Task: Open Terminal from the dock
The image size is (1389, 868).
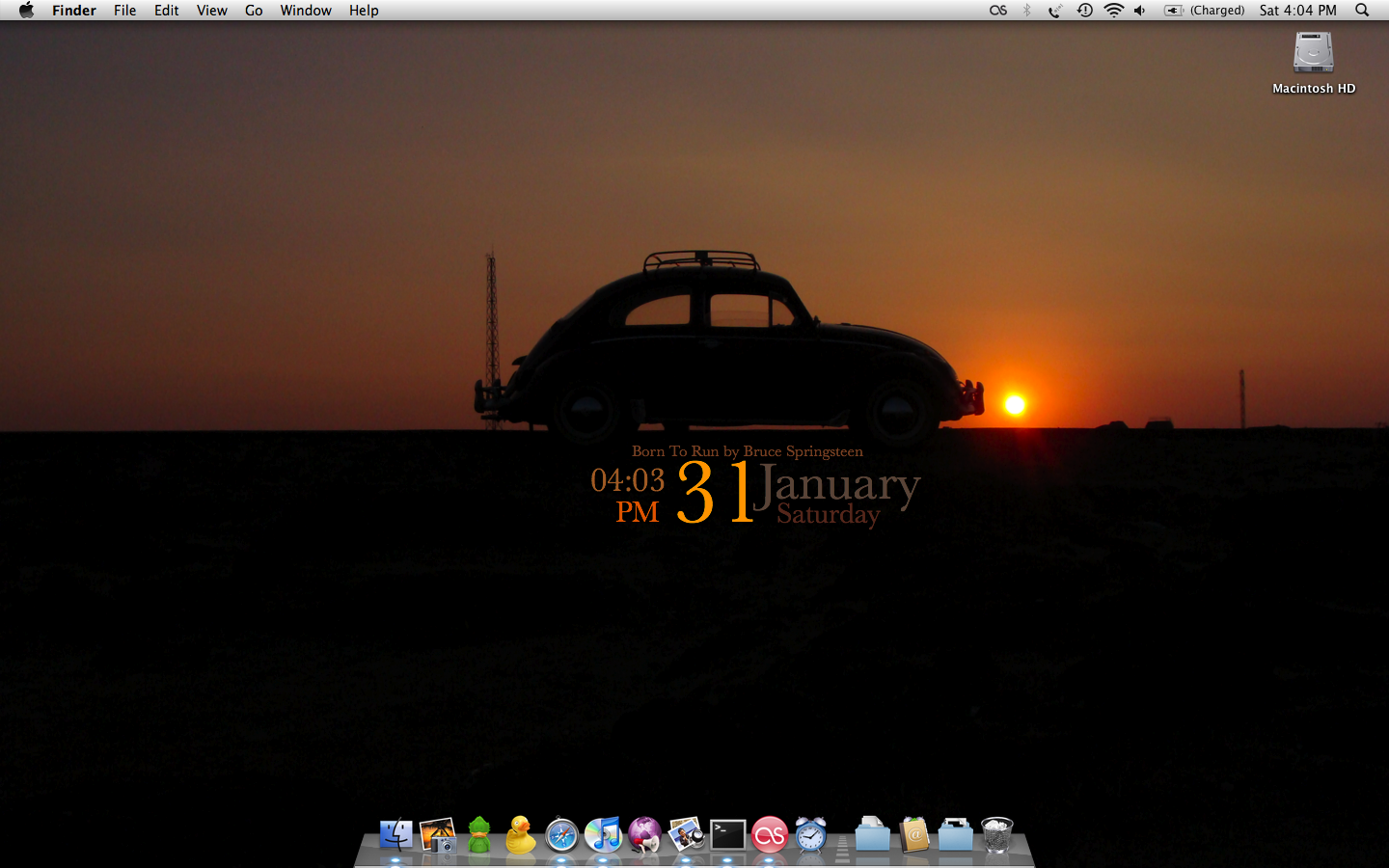Action: 728,835
